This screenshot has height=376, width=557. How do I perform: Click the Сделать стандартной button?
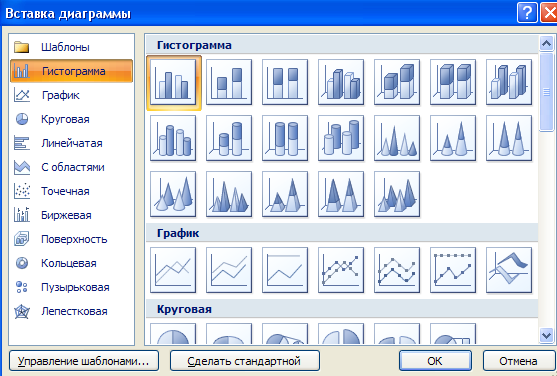tap(245, 361)
